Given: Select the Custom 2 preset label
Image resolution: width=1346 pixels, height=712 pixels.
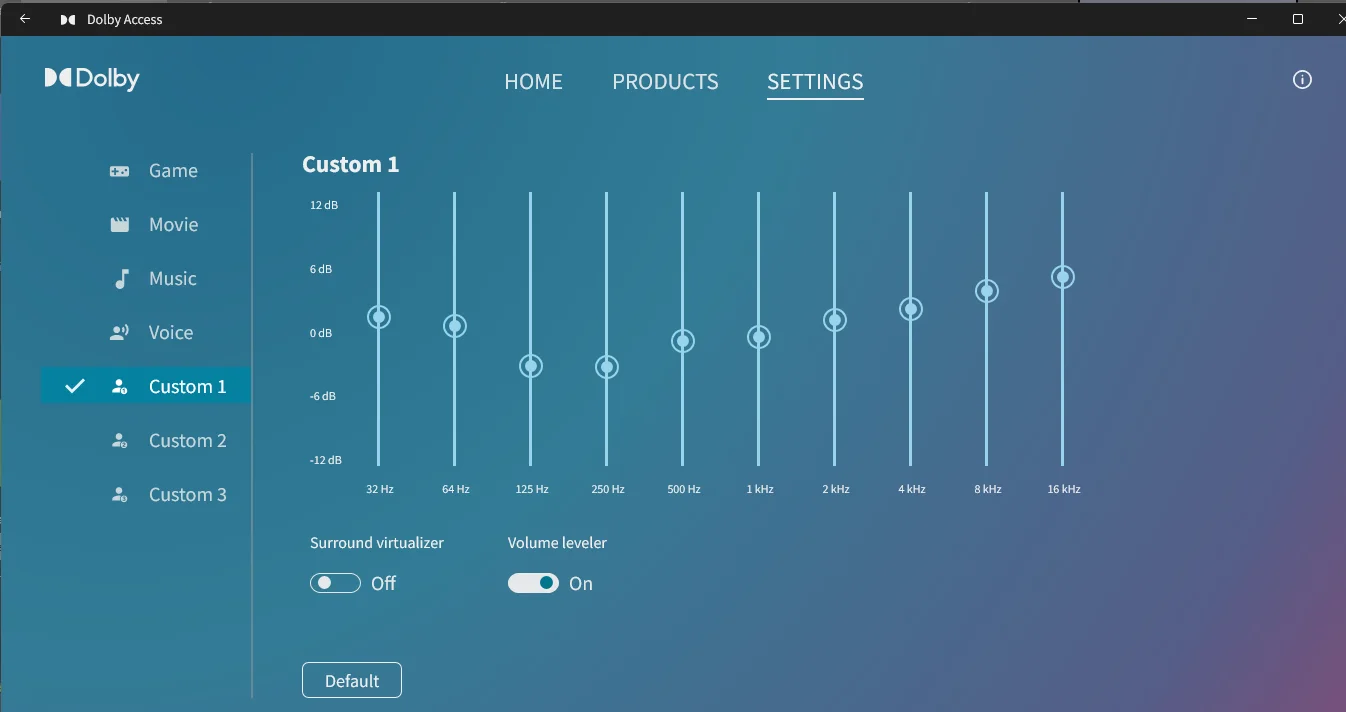Looking at the screenshot, I should 188,441.
